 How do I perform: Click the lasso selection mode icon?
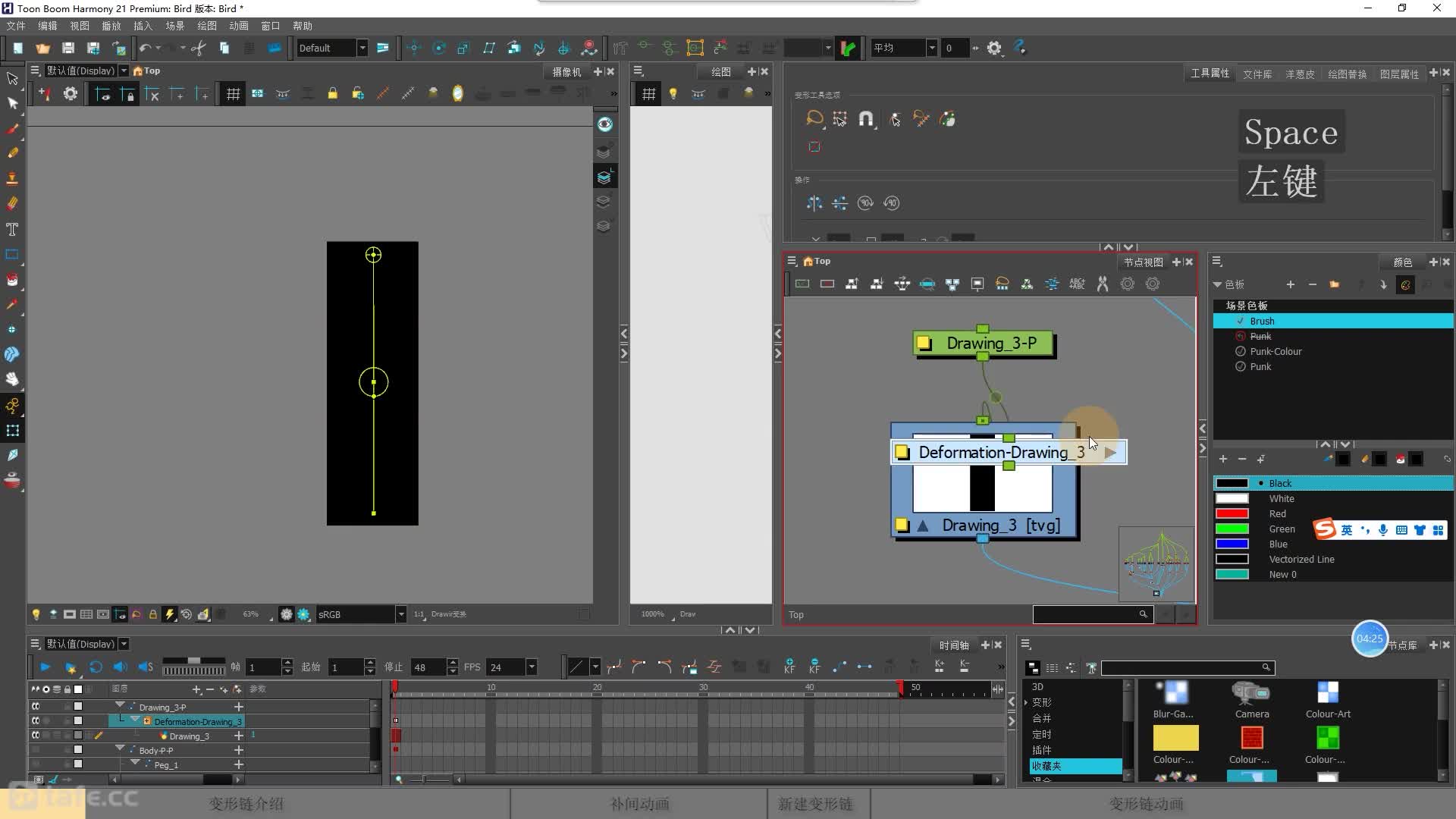[x=814, y=118]
